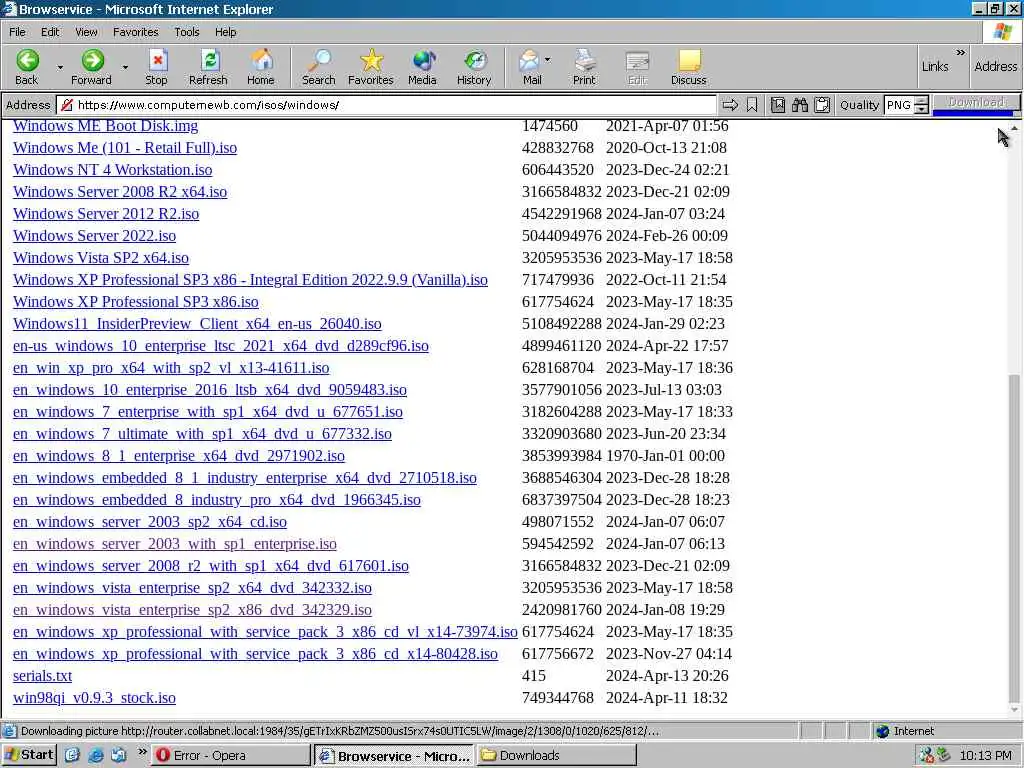
Task: Open Windows11 InsiderPreview Client x64 link
Action: [197, 324]
